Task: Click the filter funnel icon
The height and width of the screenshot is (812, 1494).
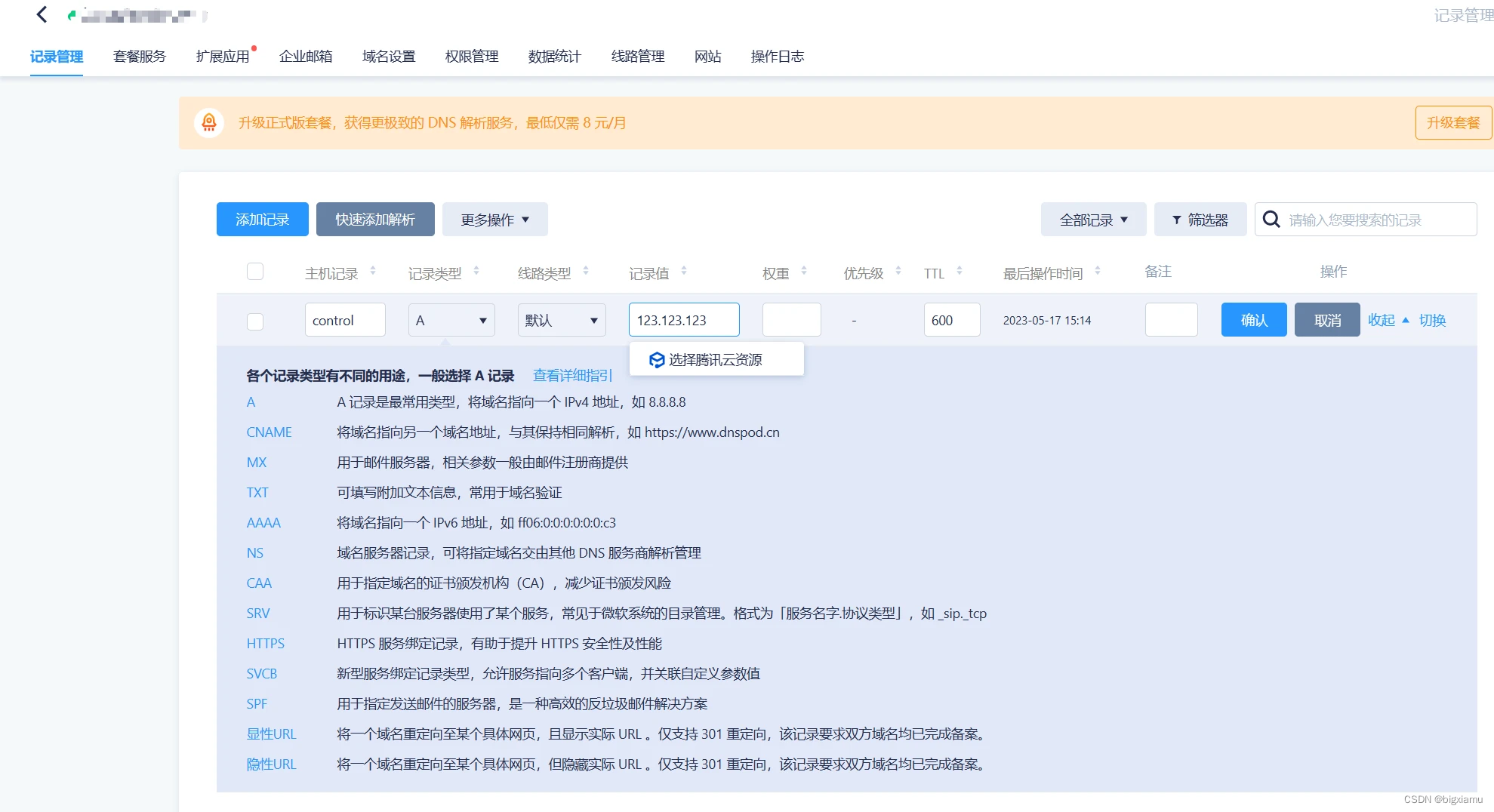Action: 1176,220
